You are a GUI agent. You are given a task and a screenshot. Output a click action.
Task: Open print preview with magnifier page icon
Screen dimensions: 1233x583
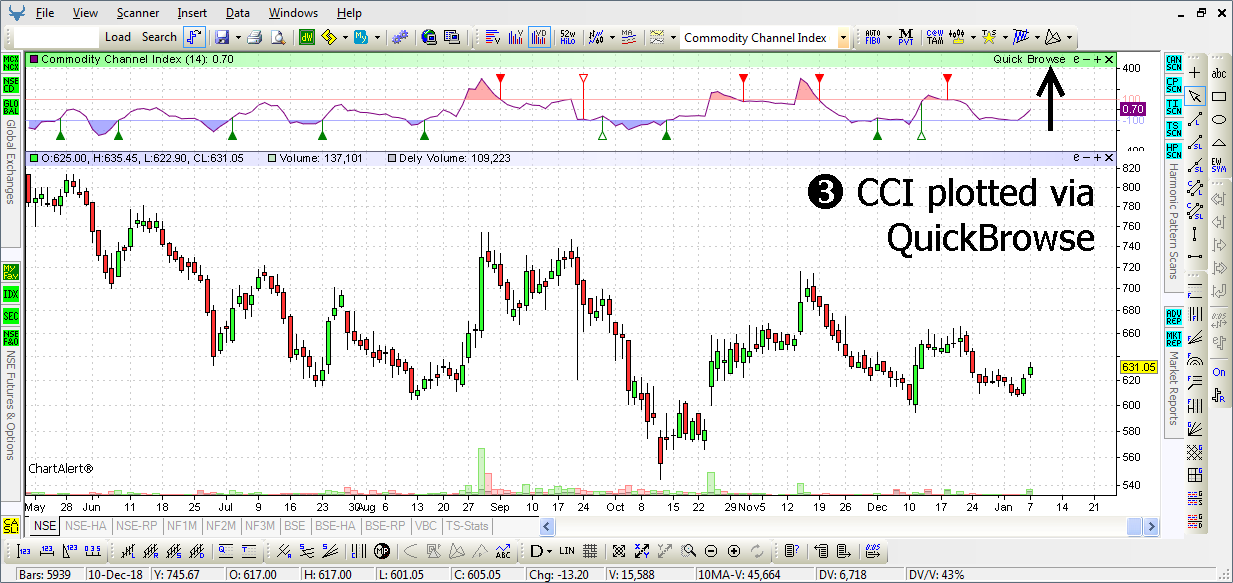[x=278, y=37]
